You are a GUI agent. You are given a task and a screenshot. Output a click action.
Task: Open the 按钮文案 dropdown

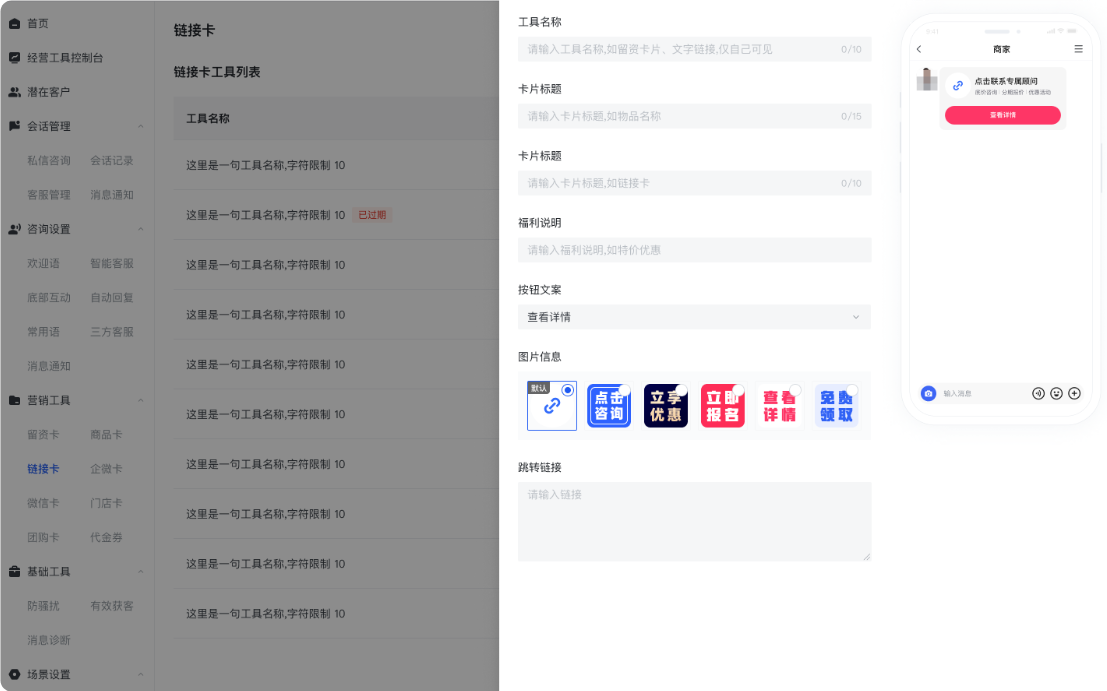(695, 317)
